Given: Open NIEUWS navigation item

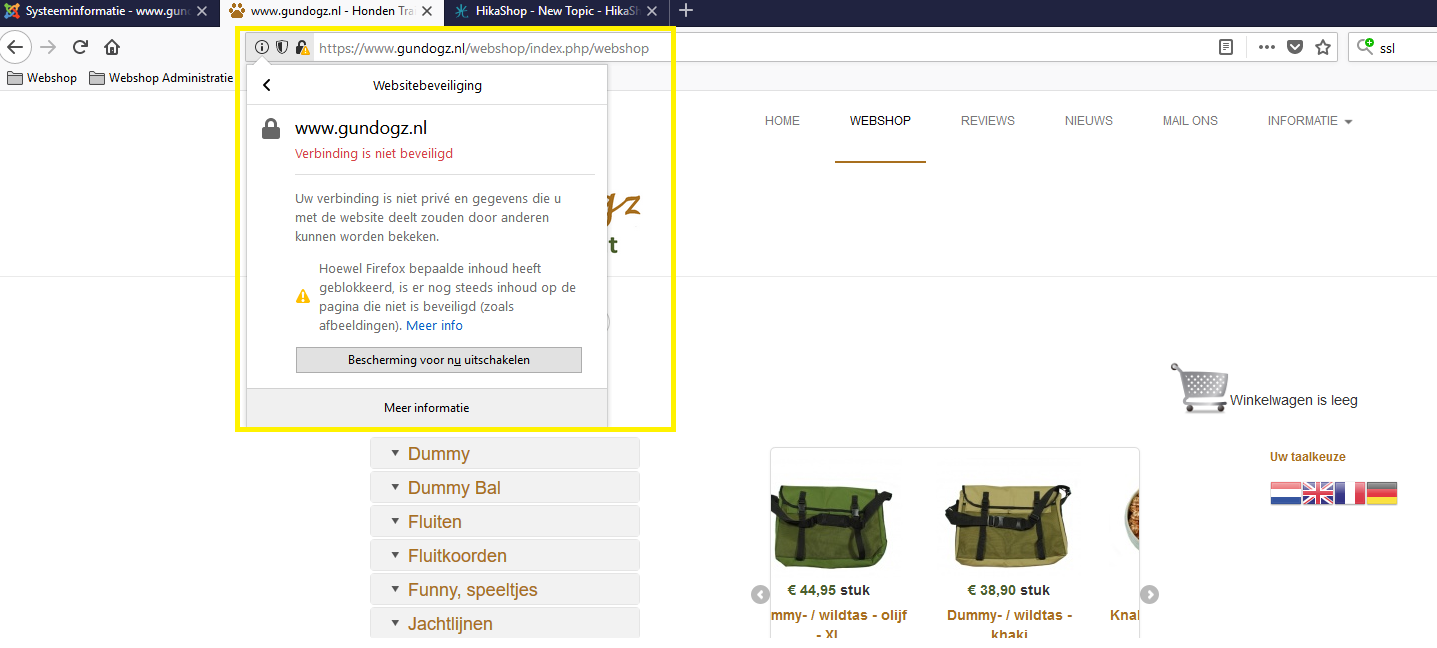Looking at the screenshot, I should pos(1089,121).
